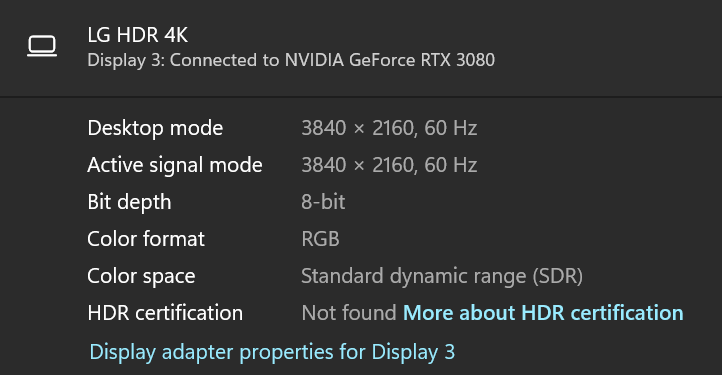Select the Desktop mode resolution value
722x375 pixels.
tap(389, 128)
